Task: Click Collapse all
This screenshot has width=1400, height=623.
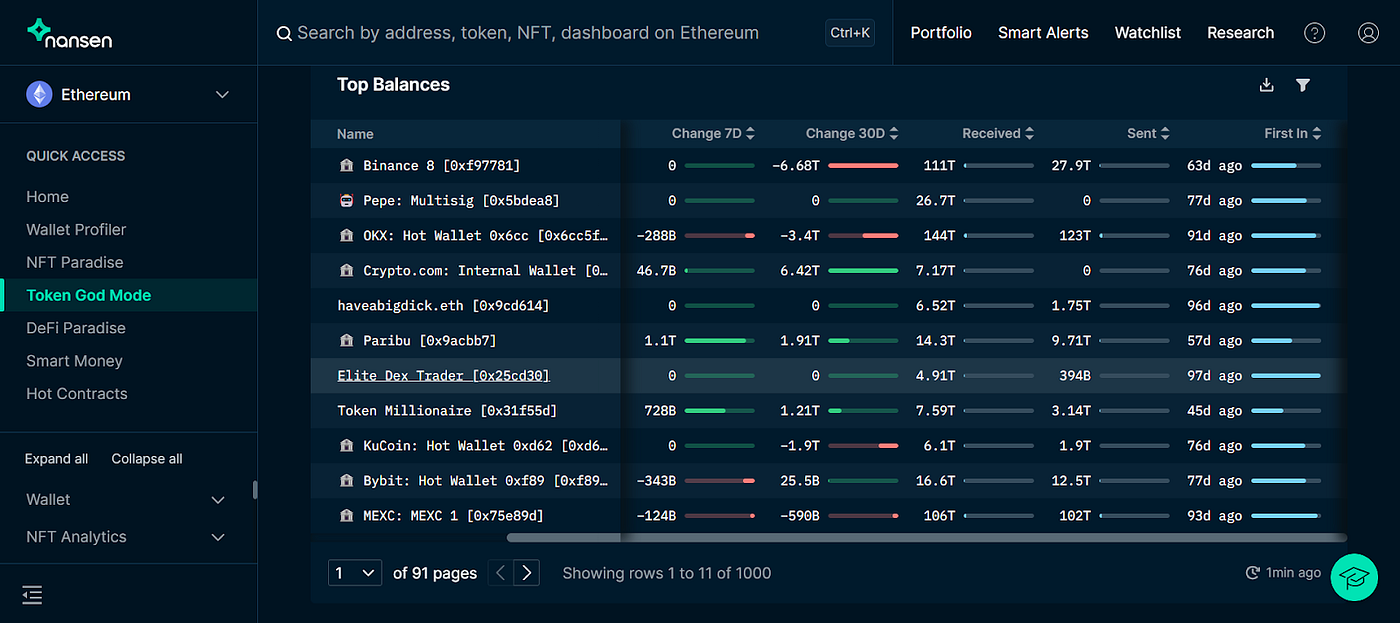Action: 147,459
